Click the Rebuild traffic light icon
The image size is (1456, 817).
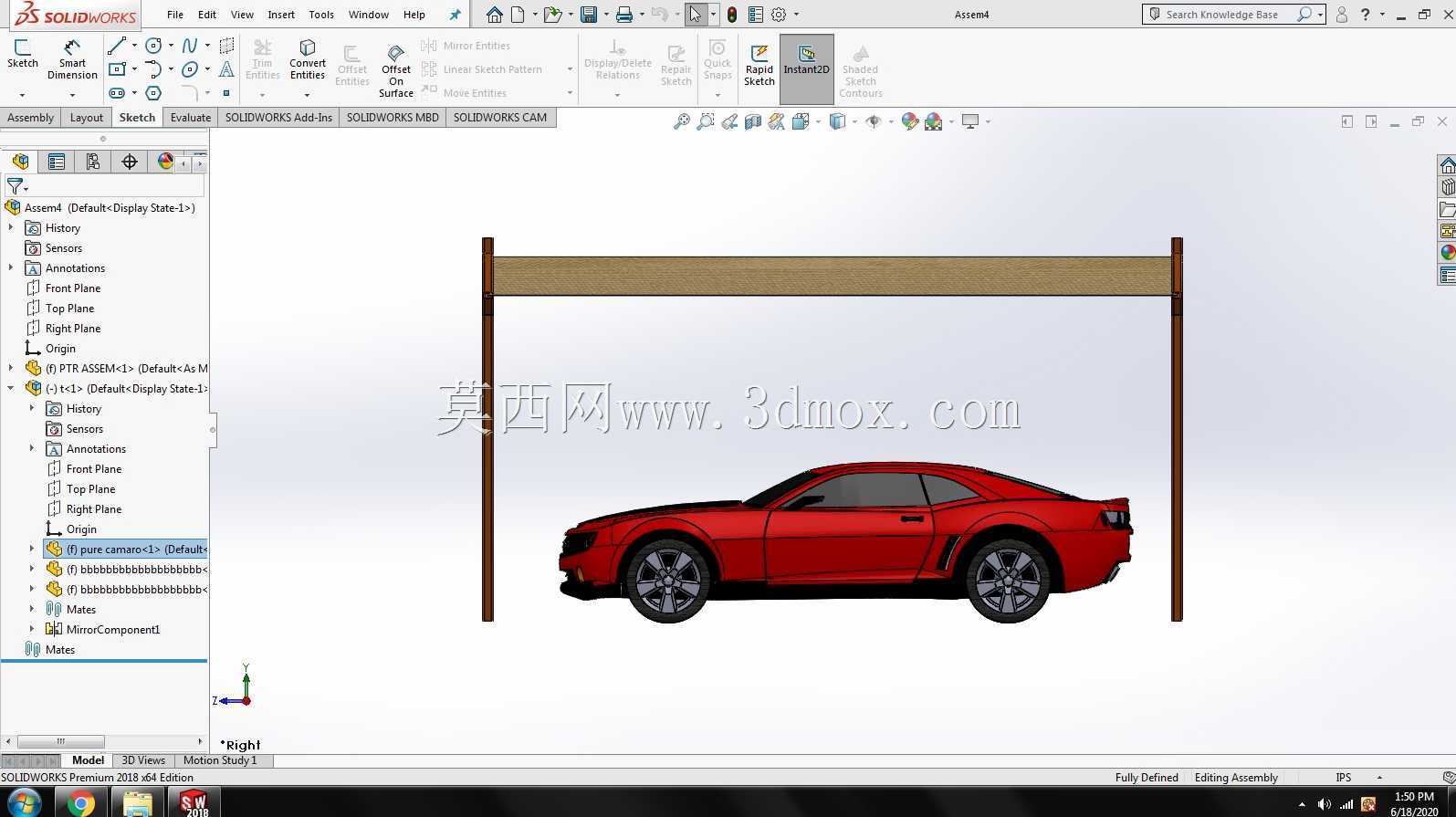[x=732, y=15]
